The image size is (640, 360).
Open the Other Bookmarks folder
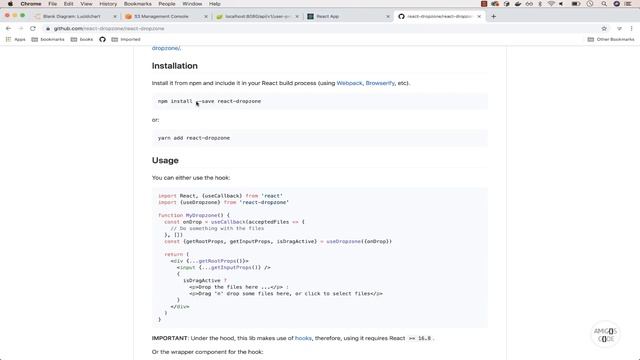click(x=611, y=40)
